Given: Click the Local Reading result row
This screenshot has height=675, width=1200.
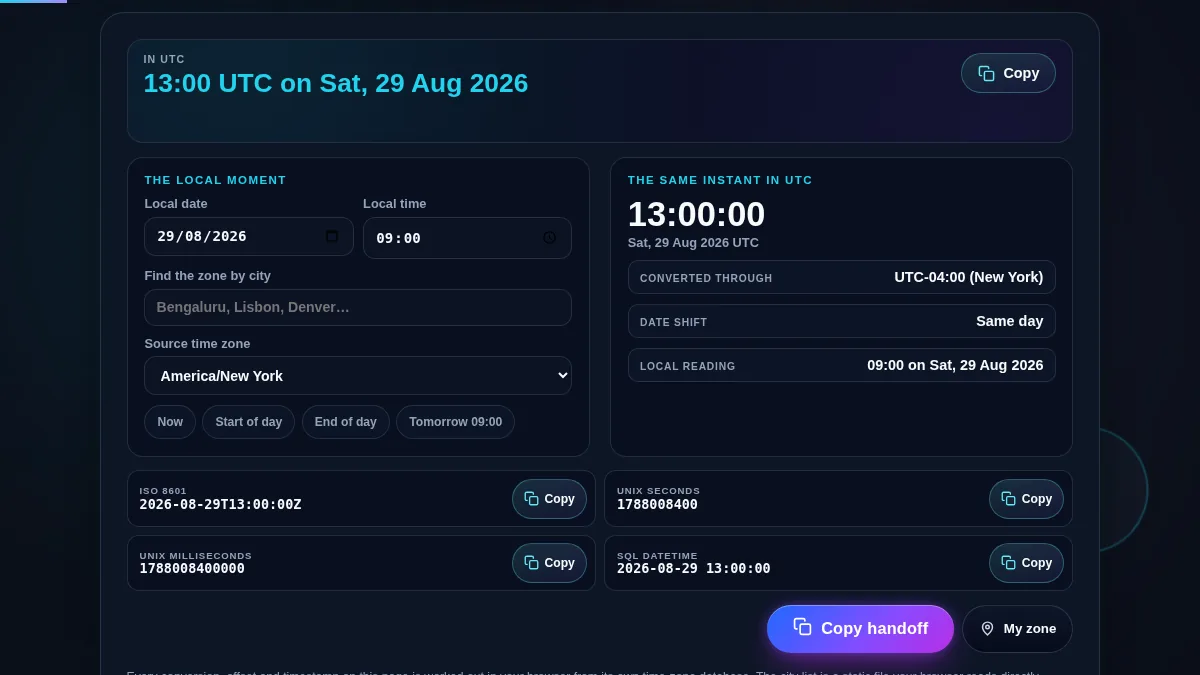Looking at the screenshot, I should tap(842, 365).
